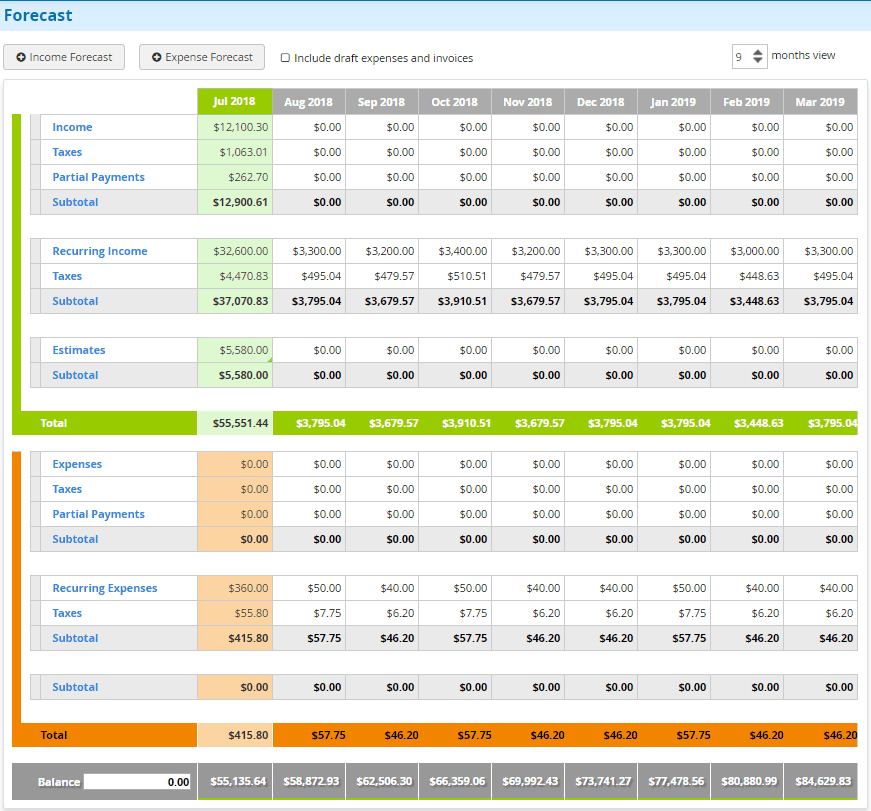The image size is (871, 811).
Task: Click the Income Forecast button
Action: [64, 57]
